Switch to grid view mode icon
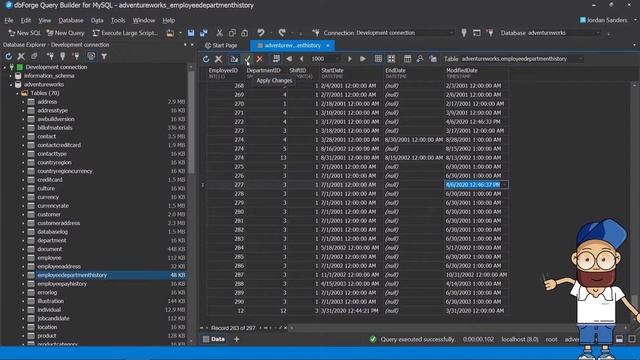640x360 pixels. (x=378, y=59)
